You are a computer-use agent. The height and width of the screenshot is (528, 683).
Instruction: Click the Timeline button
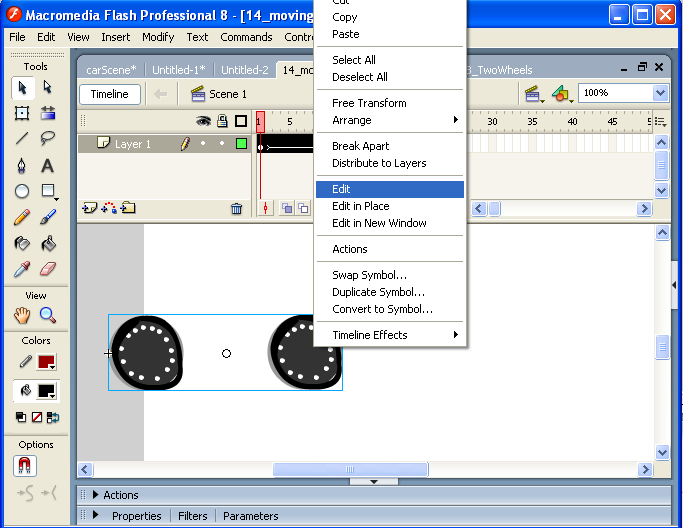(x=110, y=94)
